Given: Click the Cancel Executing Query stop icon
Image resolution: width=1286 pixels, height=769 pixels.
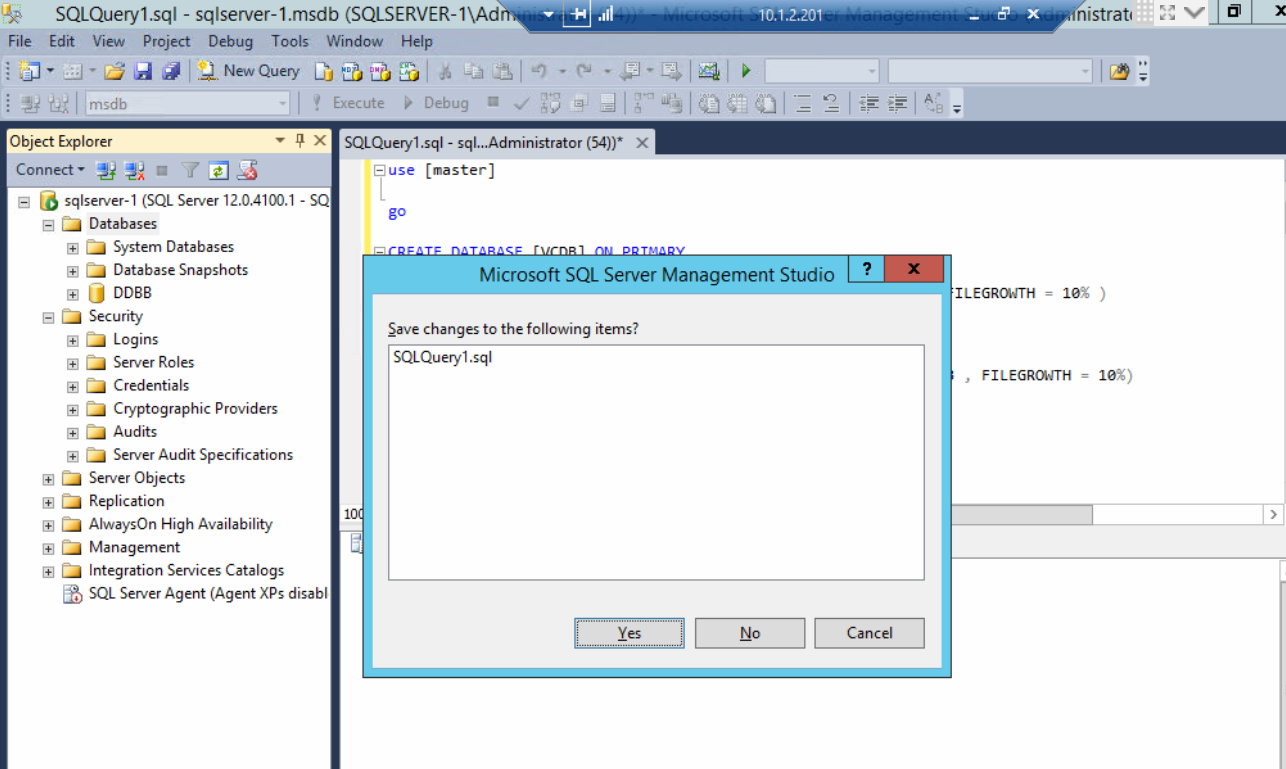Looking at the screenshot, I should [x=493, y=102].
